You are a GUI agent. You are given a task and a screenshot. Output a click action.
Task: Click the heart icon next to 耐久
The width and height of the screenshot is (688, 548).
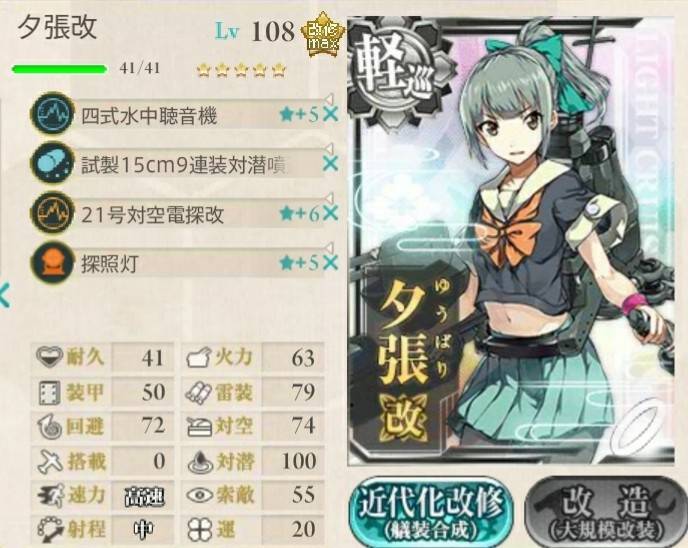[x=49, y=357]
